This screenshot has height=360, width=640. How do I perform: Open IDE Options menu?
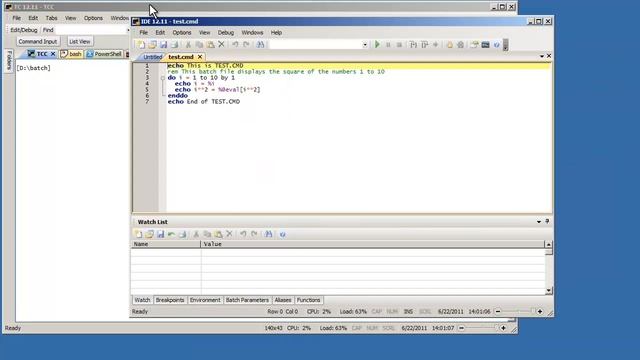[182, 33]
